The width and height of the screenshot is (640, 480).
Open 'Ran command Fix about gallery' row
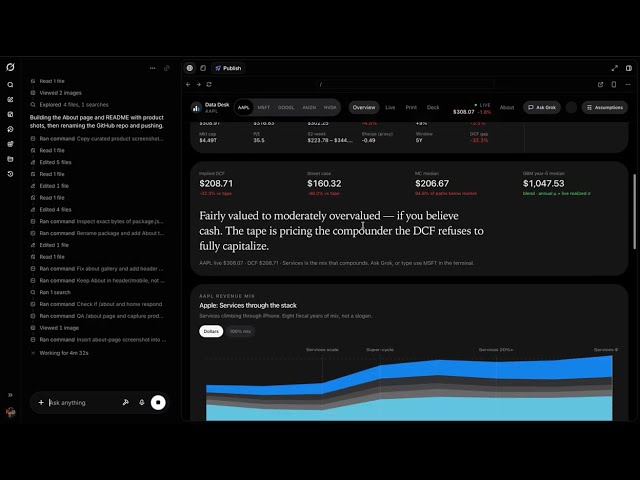[98, 269]
